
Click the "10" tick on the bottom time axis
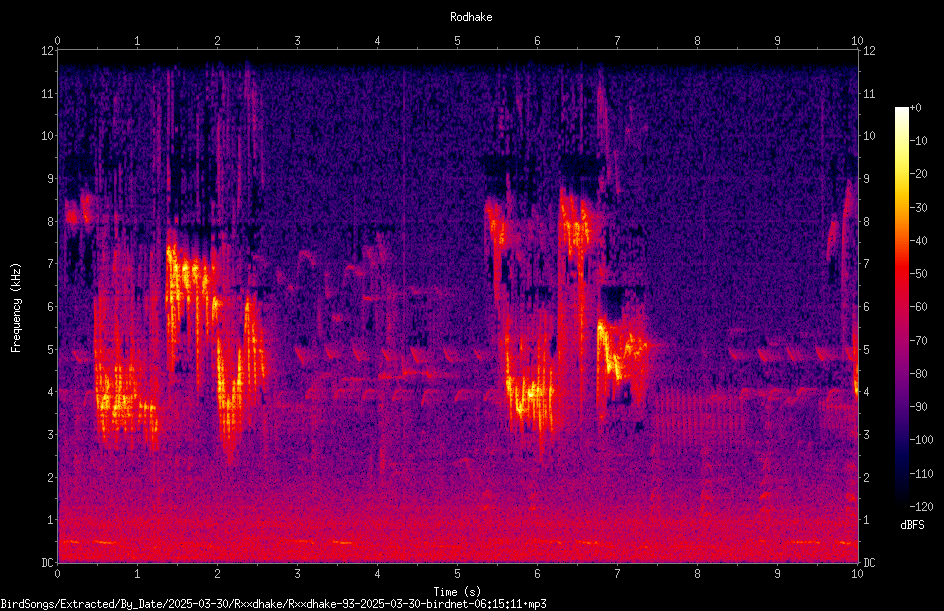tap(857, 574)
